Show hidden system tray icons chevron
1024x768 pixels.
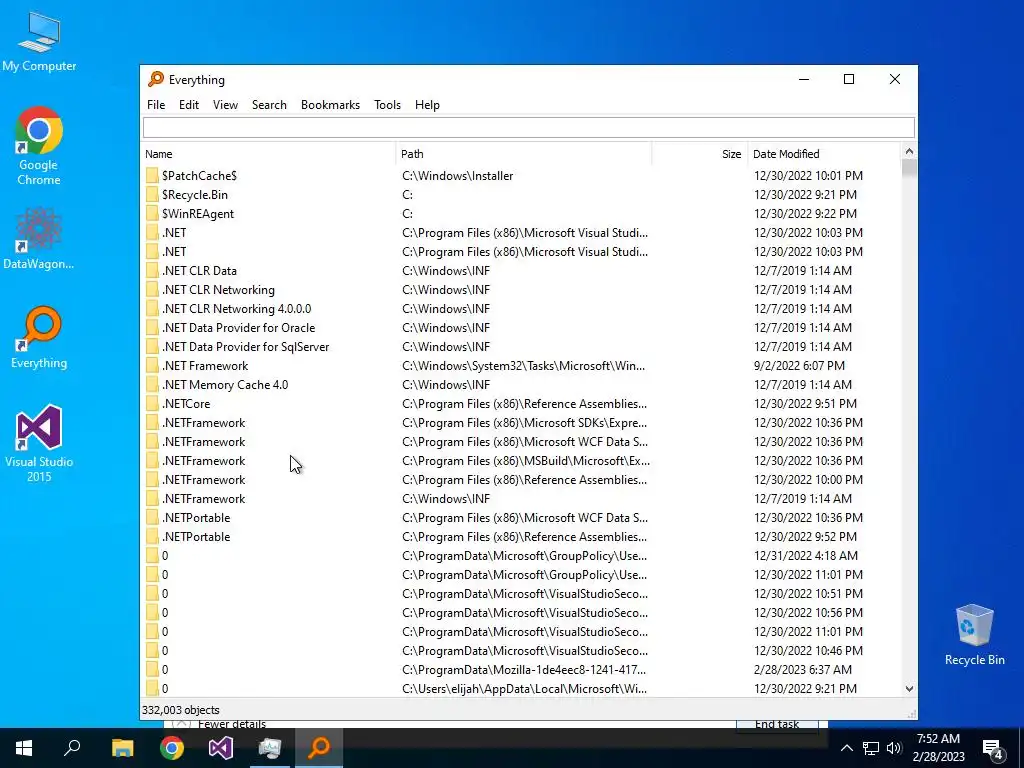pyautogui.click(x=846, y=748)
